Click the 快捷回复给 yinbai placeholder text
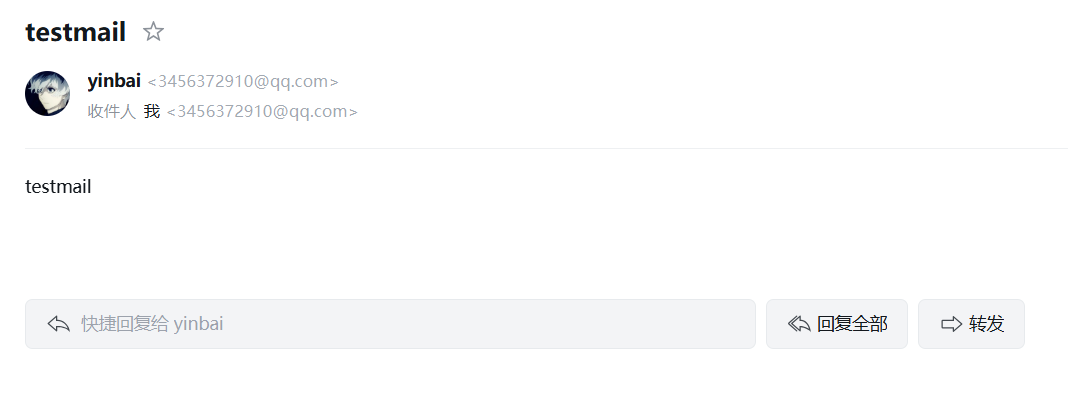Image resolution: width=1068 pixels, height=404 pixels. click(x=152, y=324)
